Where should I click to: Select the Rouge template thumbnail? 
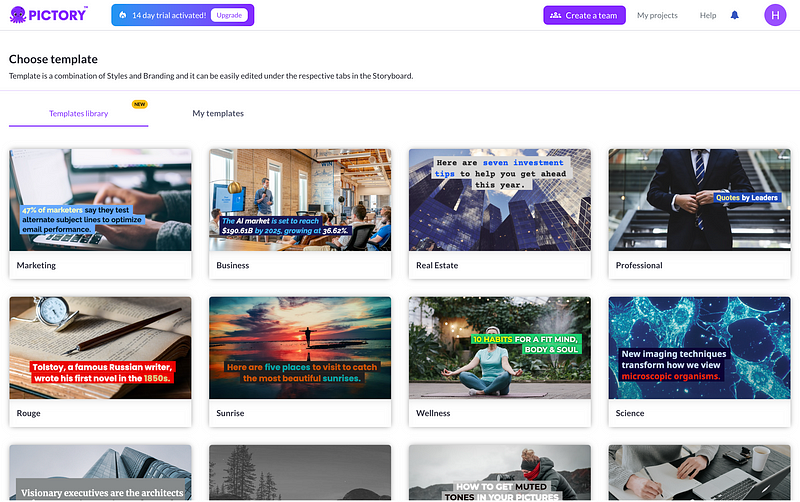point(101,347)
